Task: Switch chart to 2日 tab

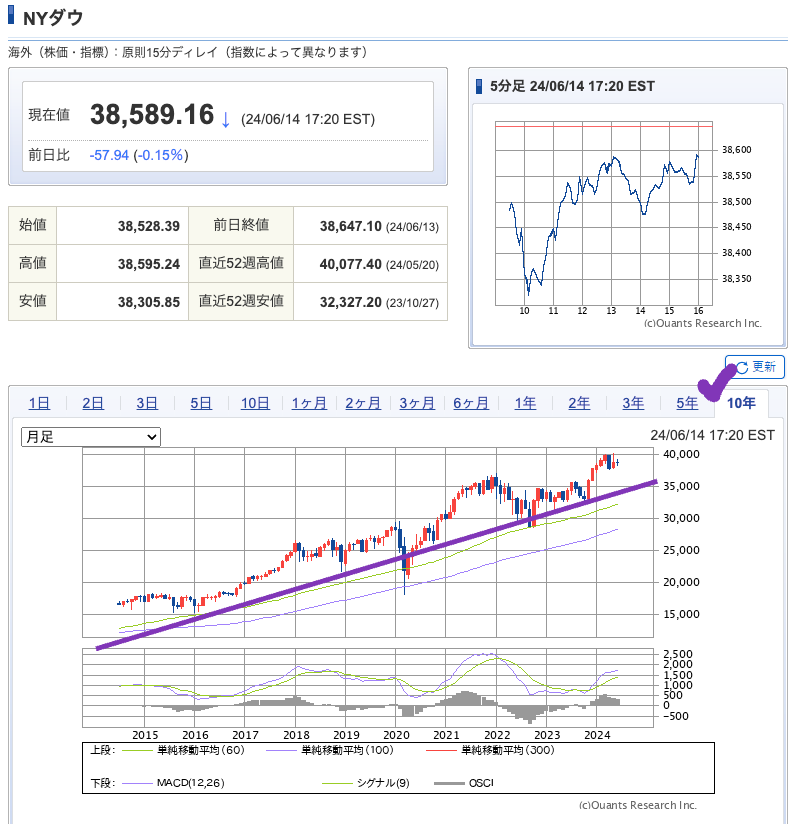Action: tap(93, 403)
